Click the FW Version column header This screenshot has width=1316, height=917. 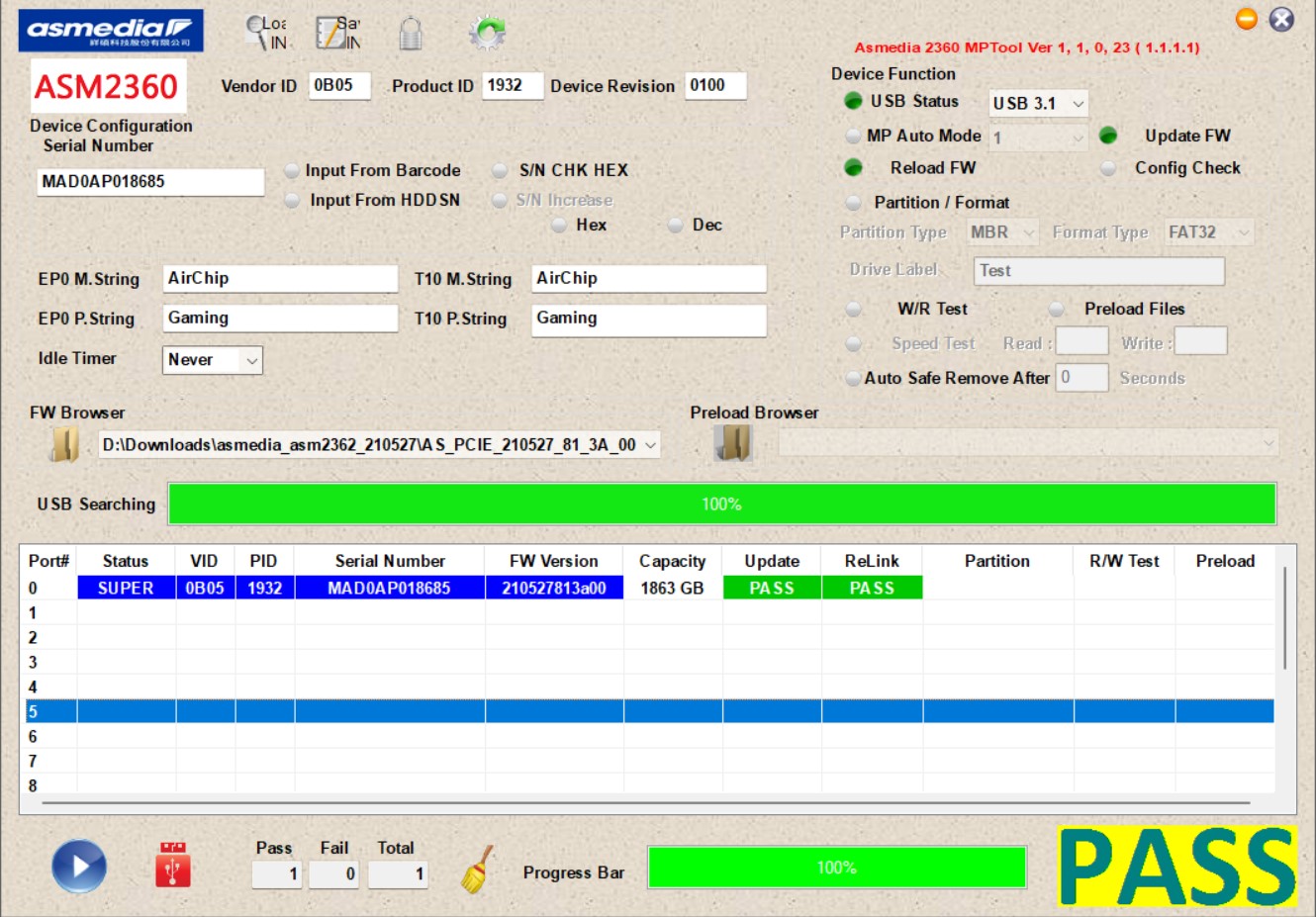point(553,561)
